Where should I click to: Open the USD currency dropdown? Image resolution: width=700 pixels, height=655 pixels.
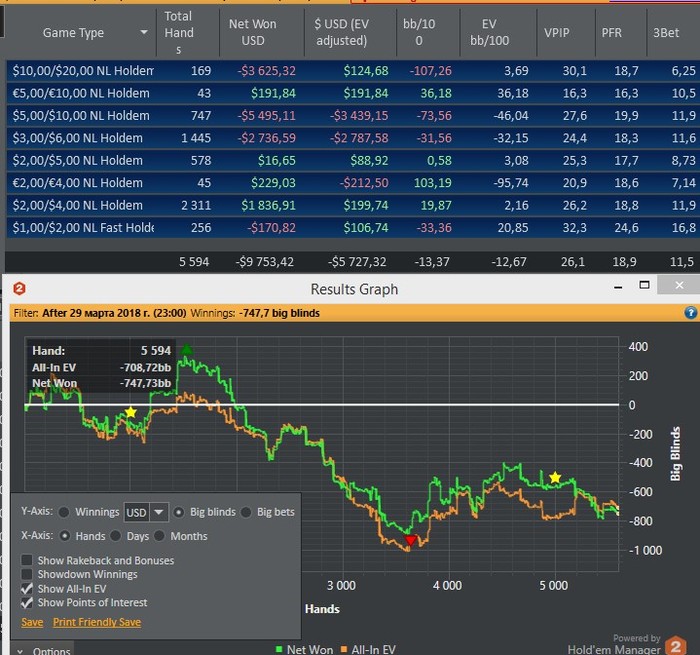pos(159,512)
